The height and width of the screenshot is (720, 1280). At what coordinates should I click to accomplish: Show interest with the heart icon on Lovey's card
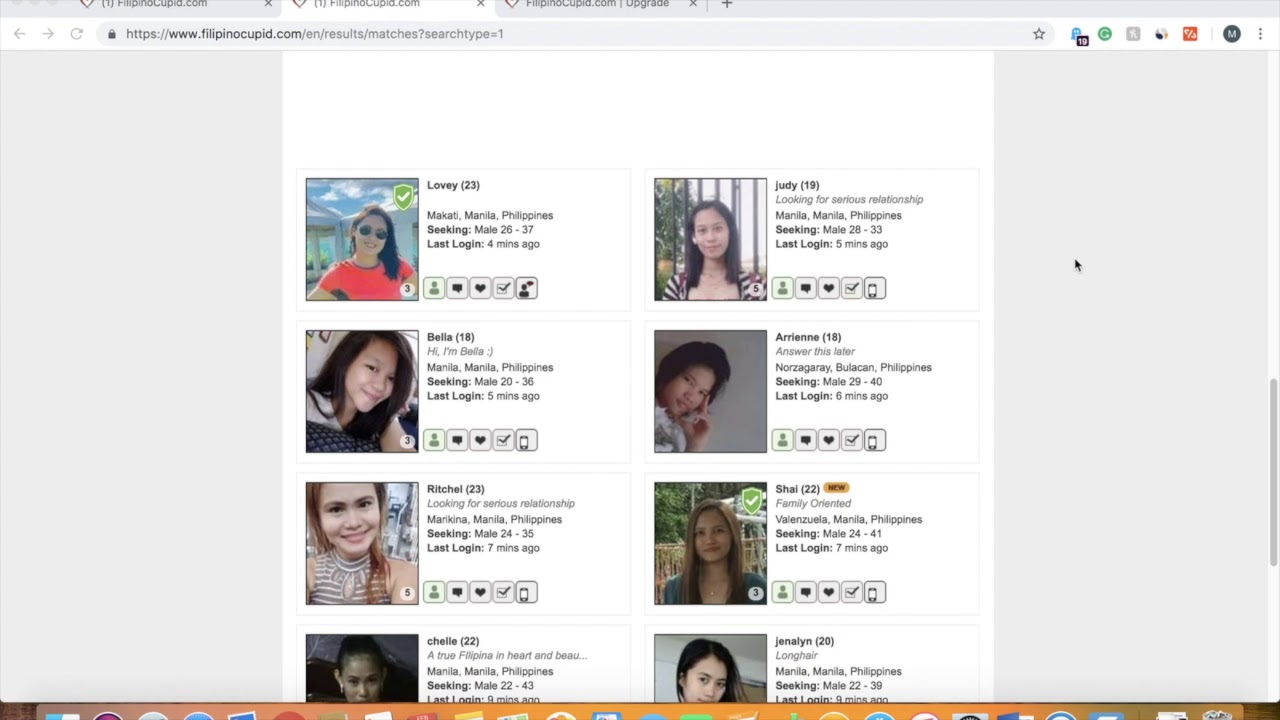point(480,288)
